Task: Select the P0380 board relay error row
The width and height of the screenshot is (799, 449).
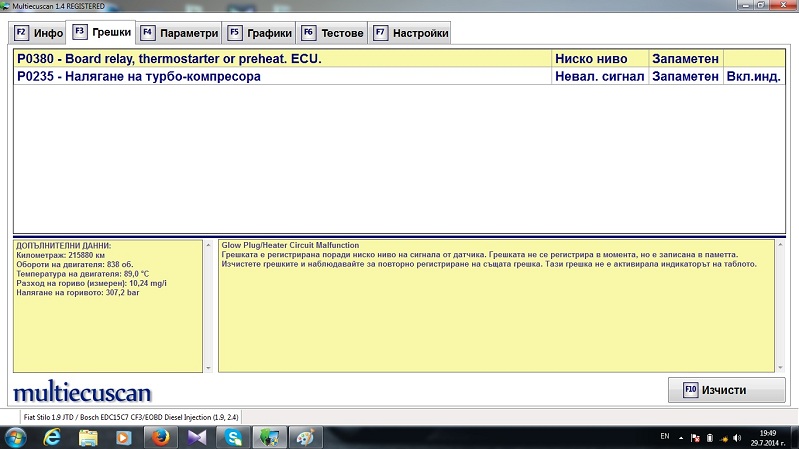Action: pyautogui.click(x=280, y=59)
